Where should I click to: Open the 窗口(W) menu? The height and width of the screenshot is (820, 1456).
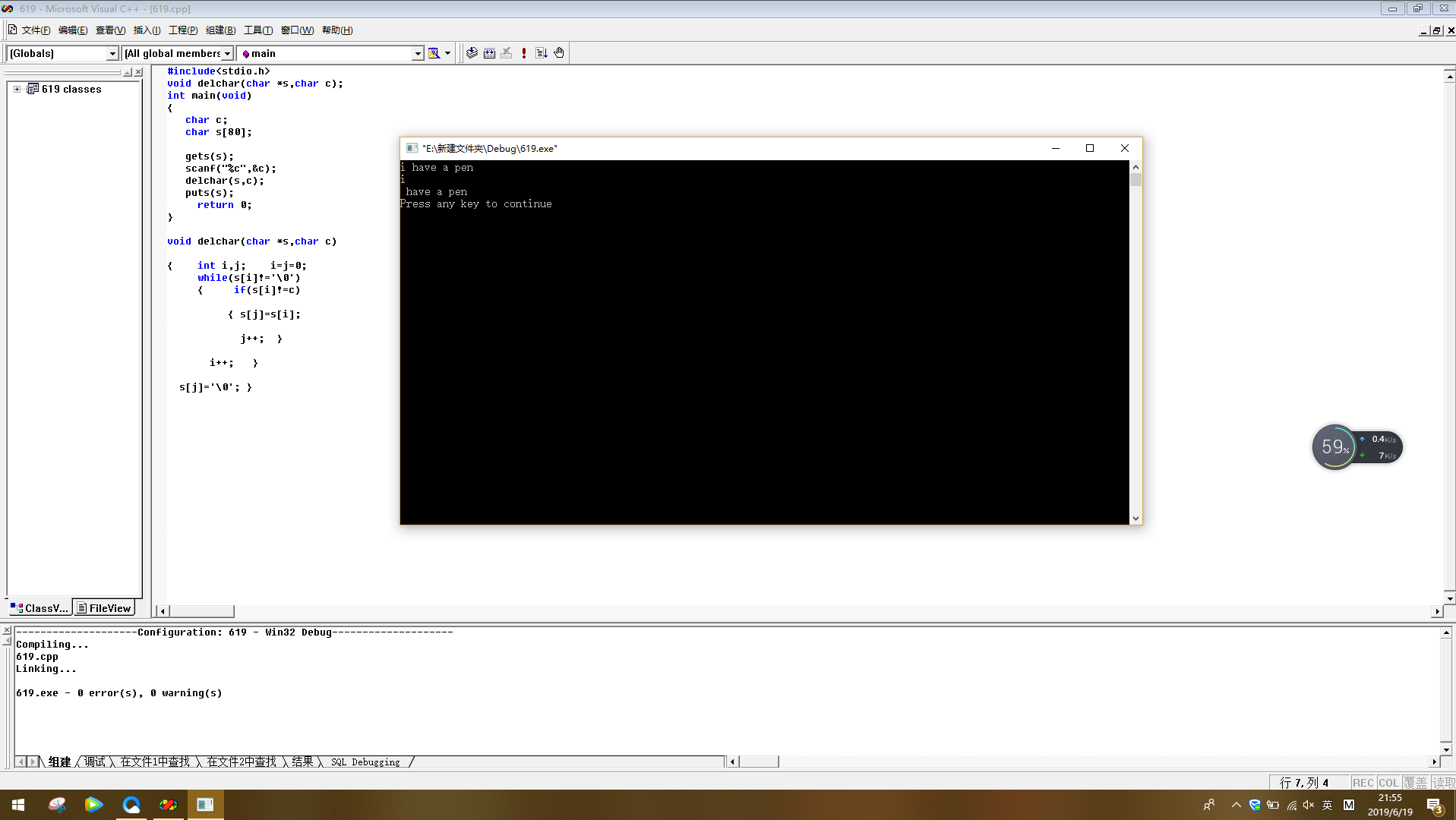pos(297,30)
